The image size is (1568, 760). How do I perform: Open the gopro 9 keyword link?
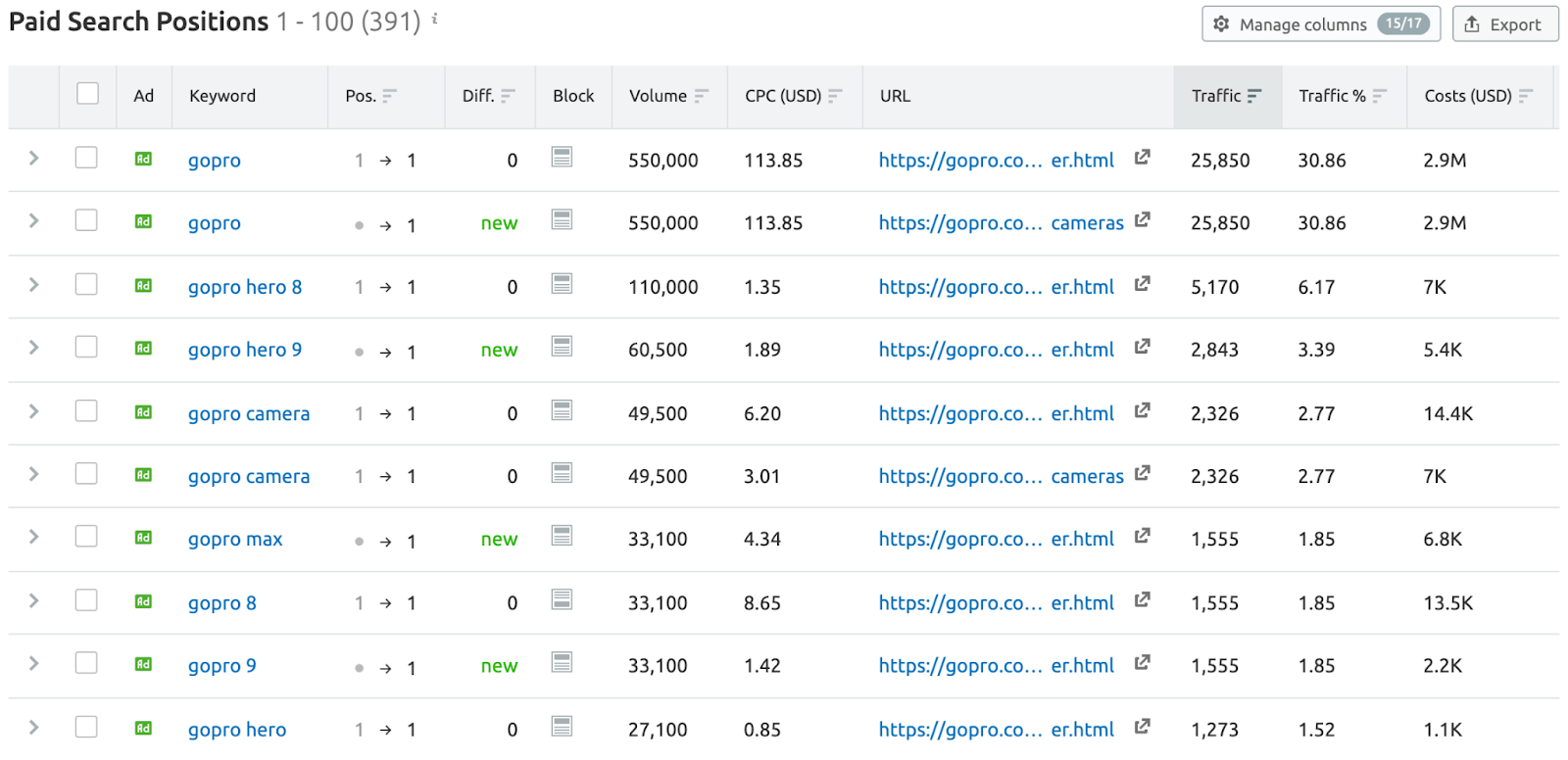tap(222, 666)
